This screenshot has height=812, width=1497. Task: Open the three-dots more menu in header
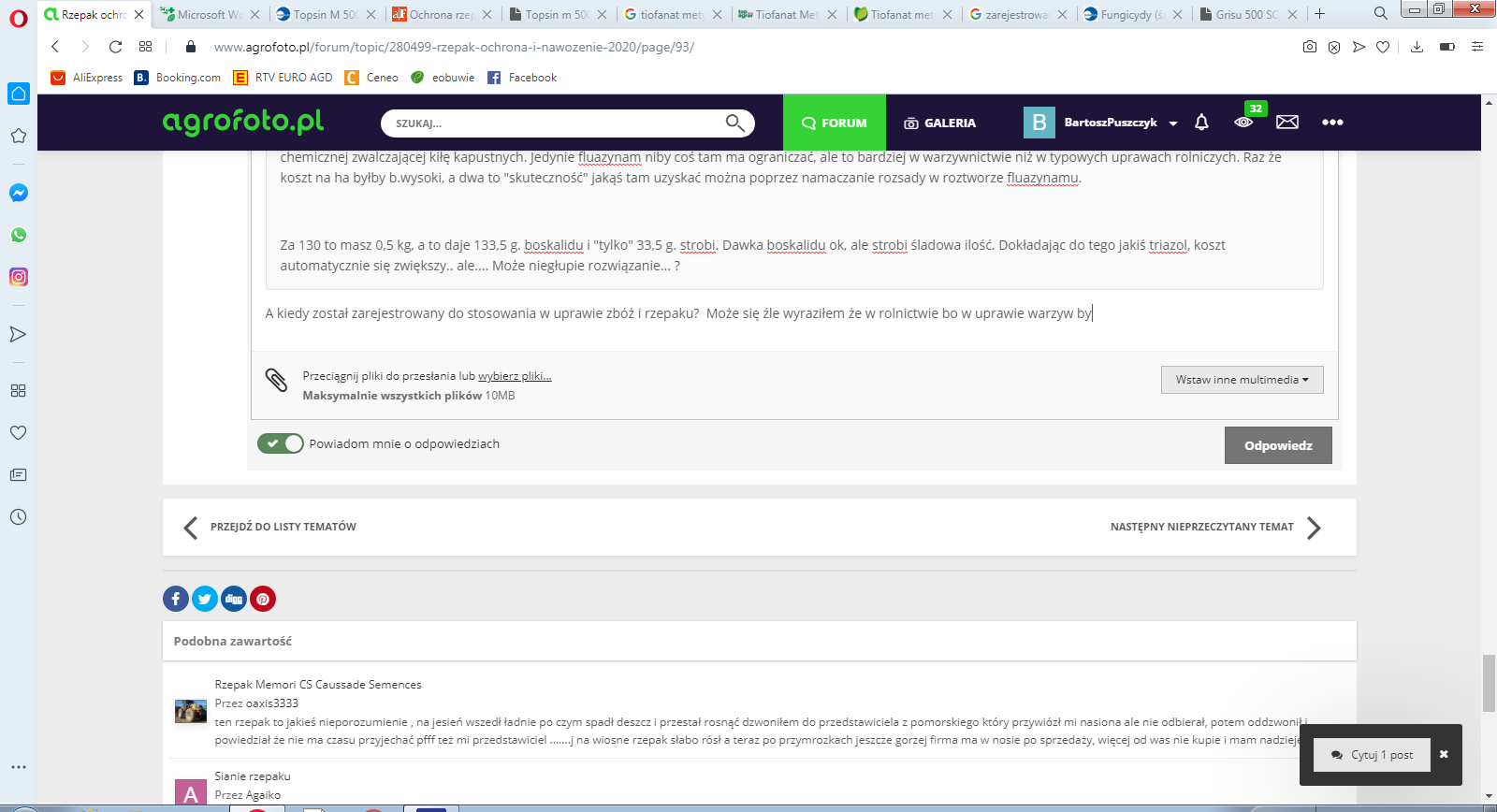[x=1332, y=123]
